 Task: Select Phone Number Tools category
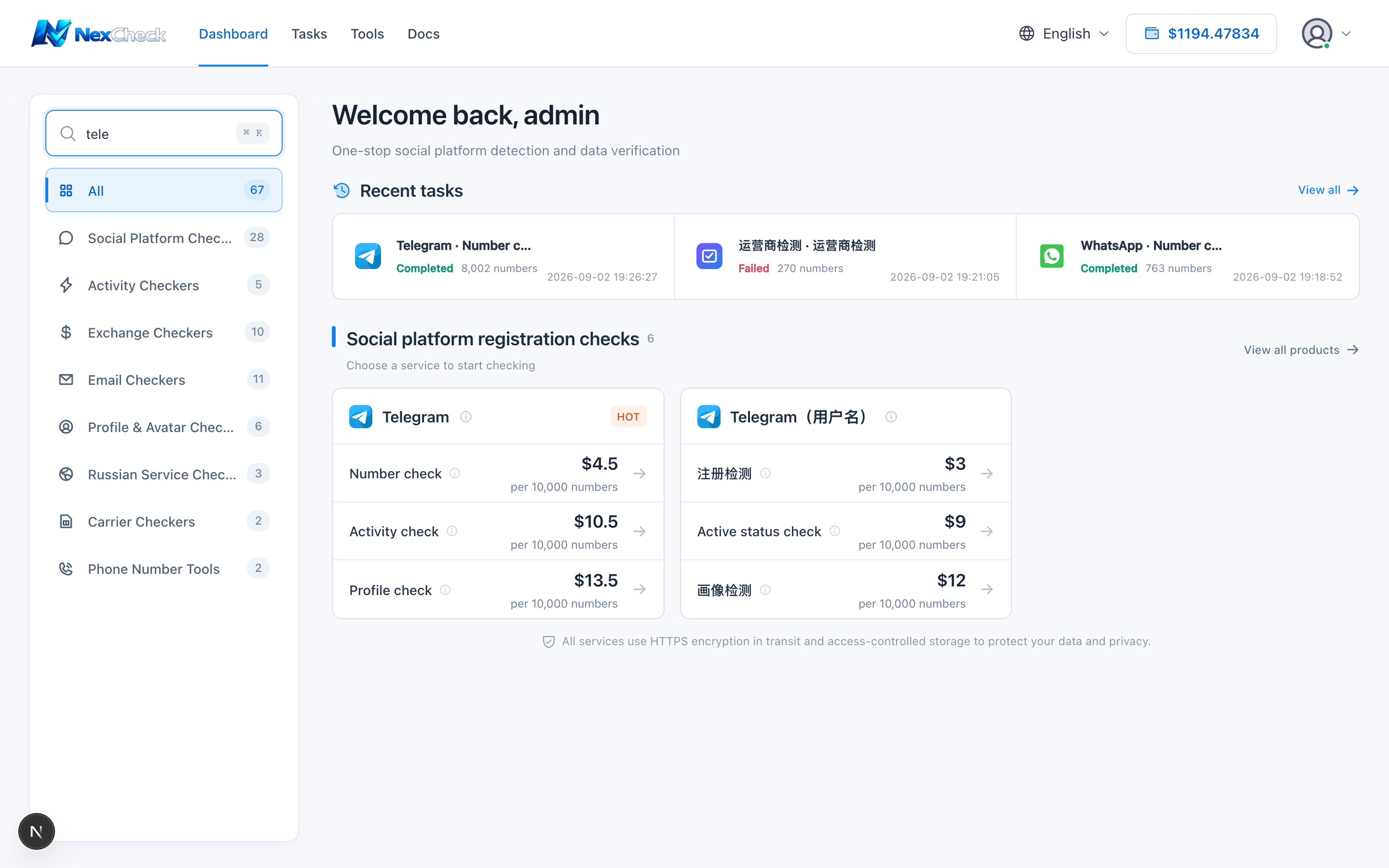click(x=164, y=569)
